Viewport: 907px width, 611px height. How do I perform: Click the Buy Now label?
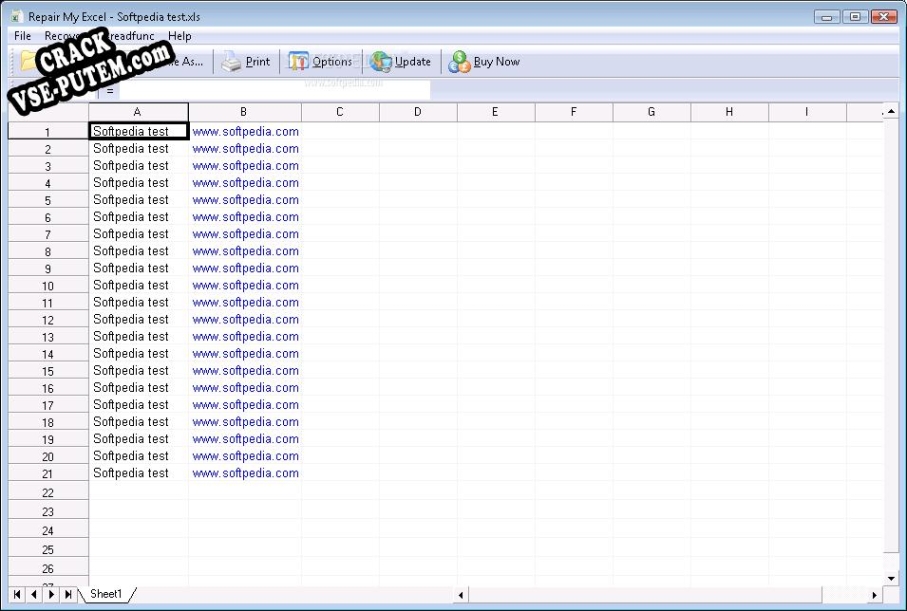pyautogui.click(x=496, y=61)
